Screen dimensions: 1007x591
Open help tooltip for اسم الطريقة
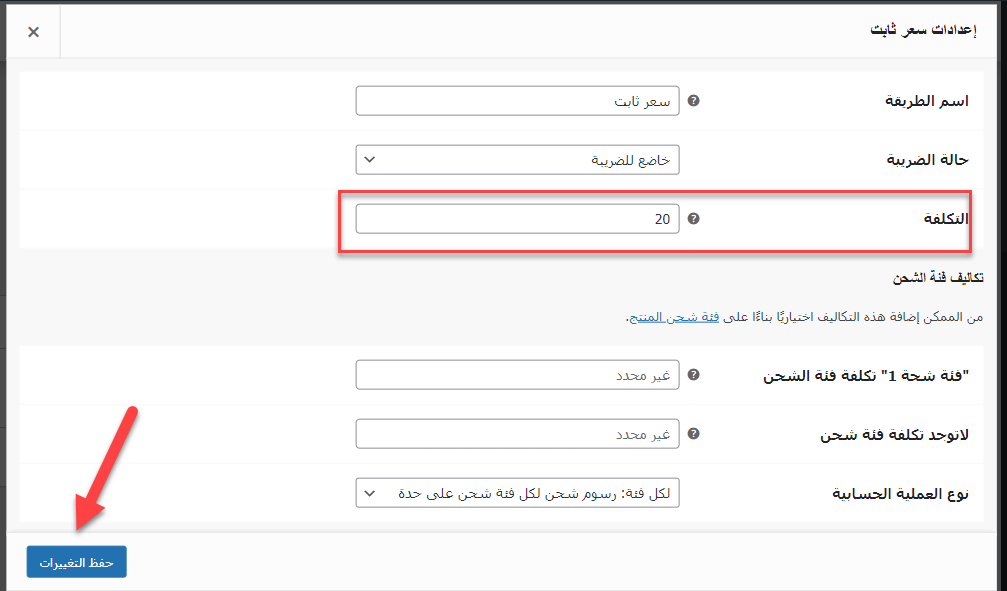pos(694,101)
